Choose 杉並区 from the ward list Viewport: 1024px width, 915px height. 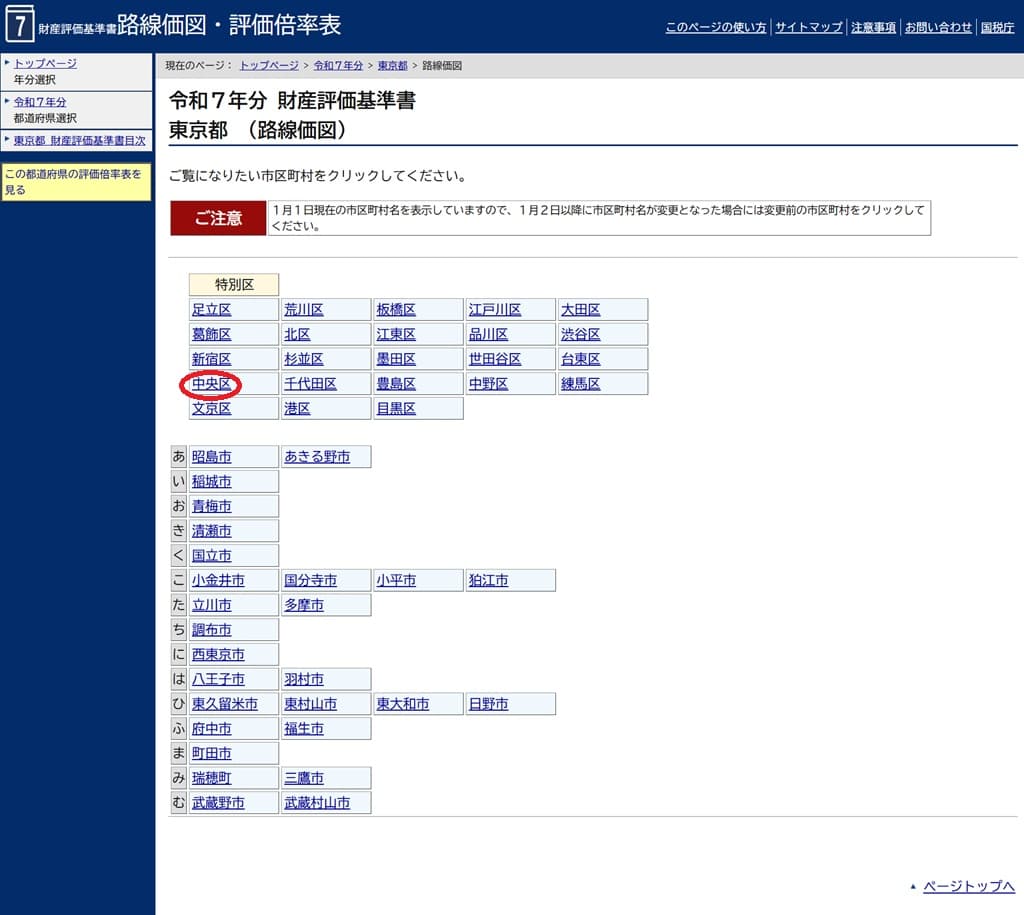click(304, 359)
